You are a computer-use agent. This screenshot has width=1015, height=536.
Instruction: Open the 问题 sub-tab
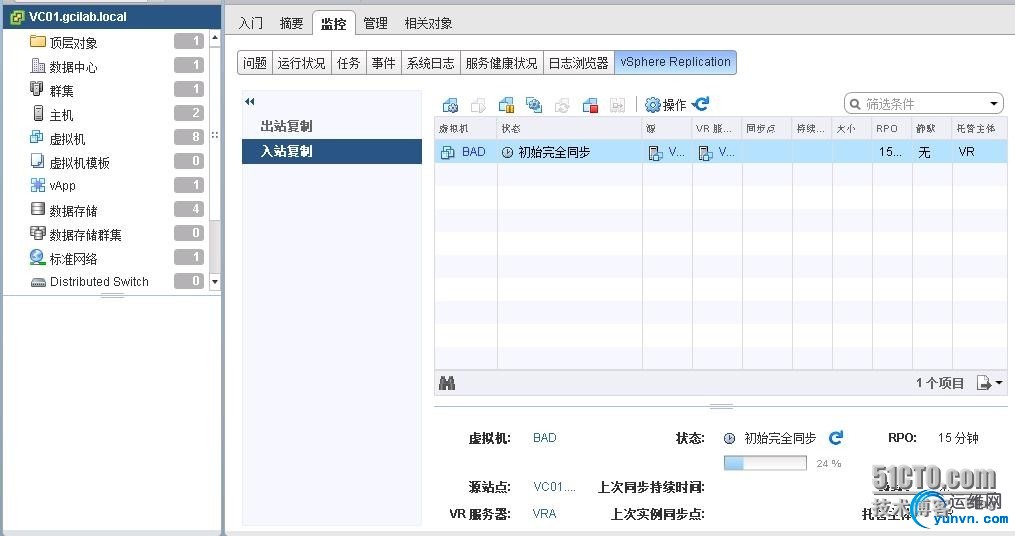[x=255, y=63]
